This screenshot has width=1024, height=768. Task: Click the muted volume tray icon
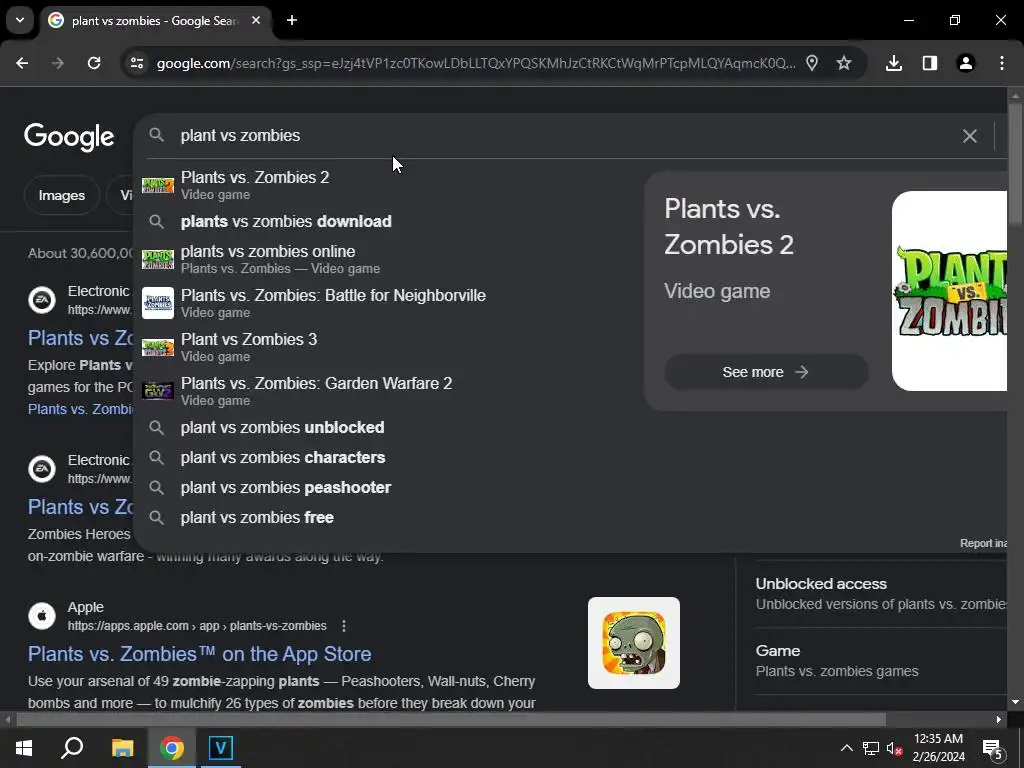(x=894, y=748)
